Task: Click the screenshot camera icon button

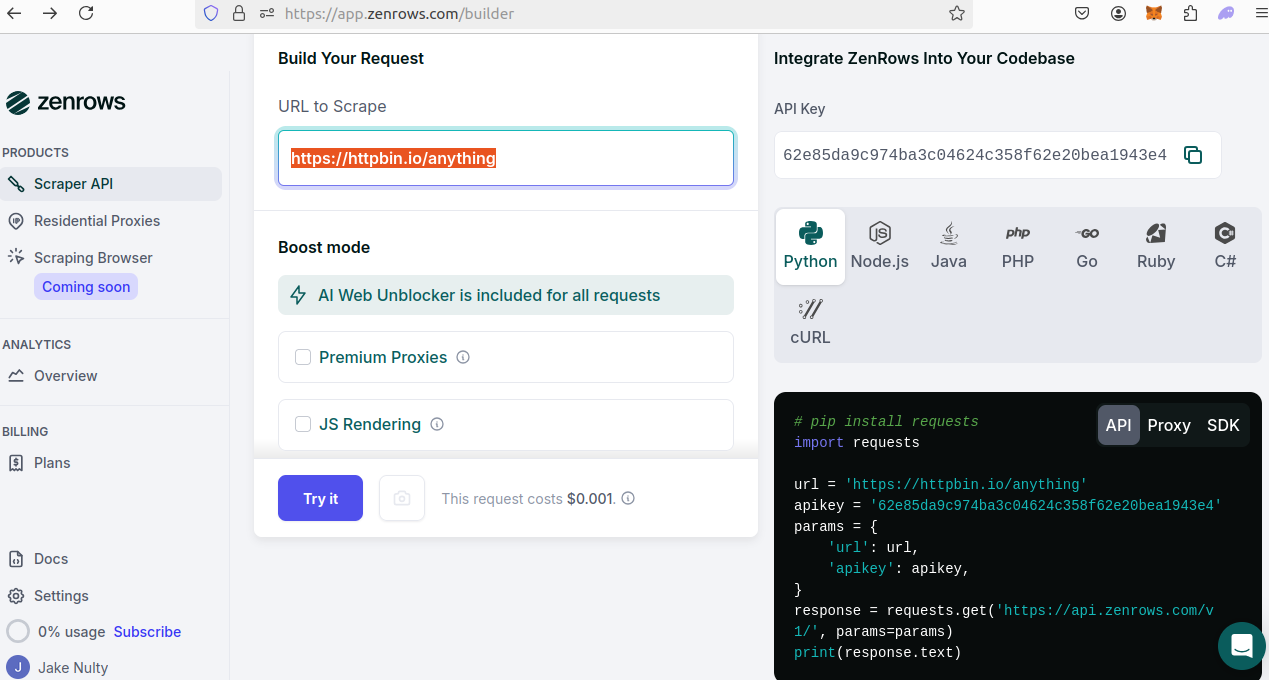Action: click(402, 498)
